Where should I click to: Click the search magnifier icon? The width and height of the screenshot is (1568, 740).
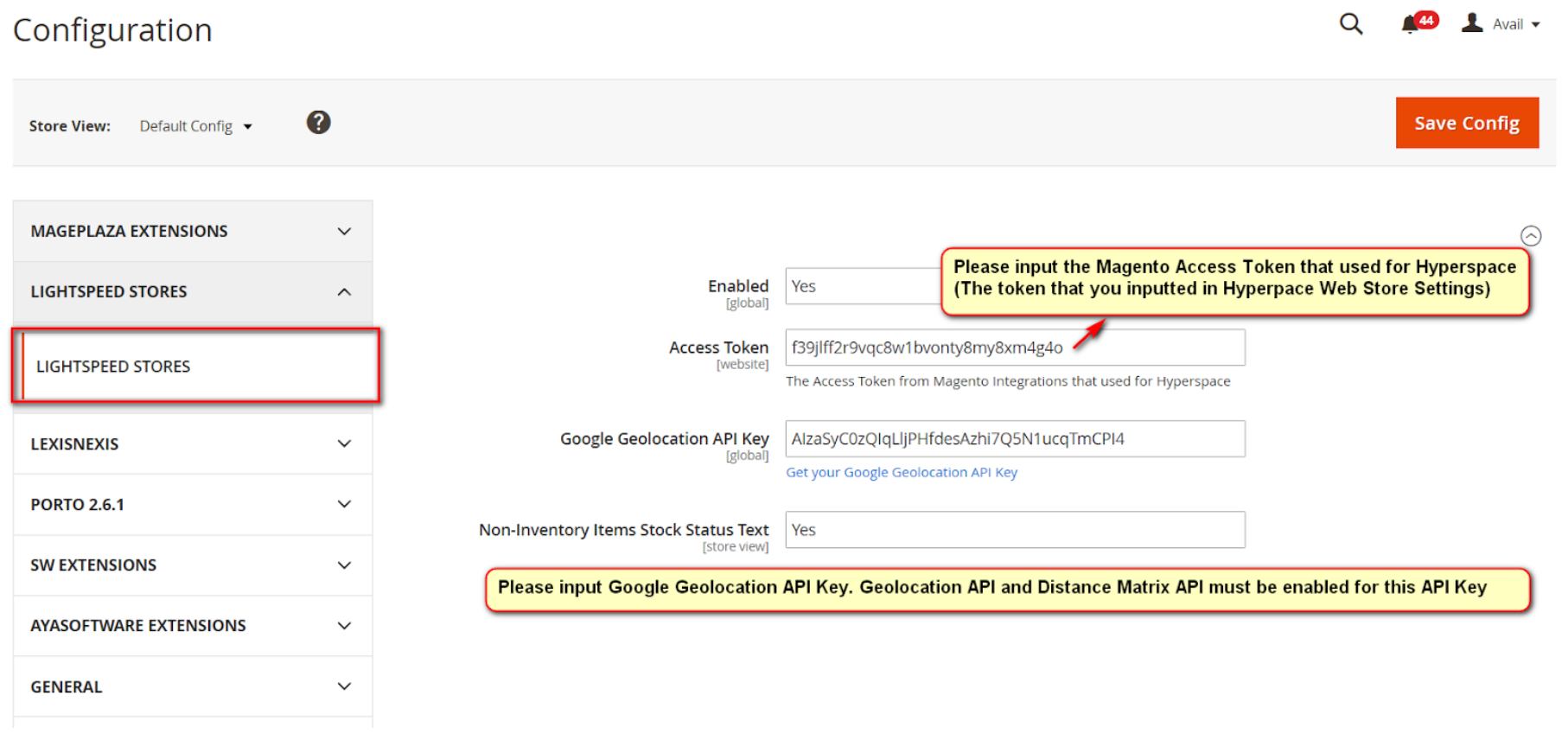coord(1350,24)
